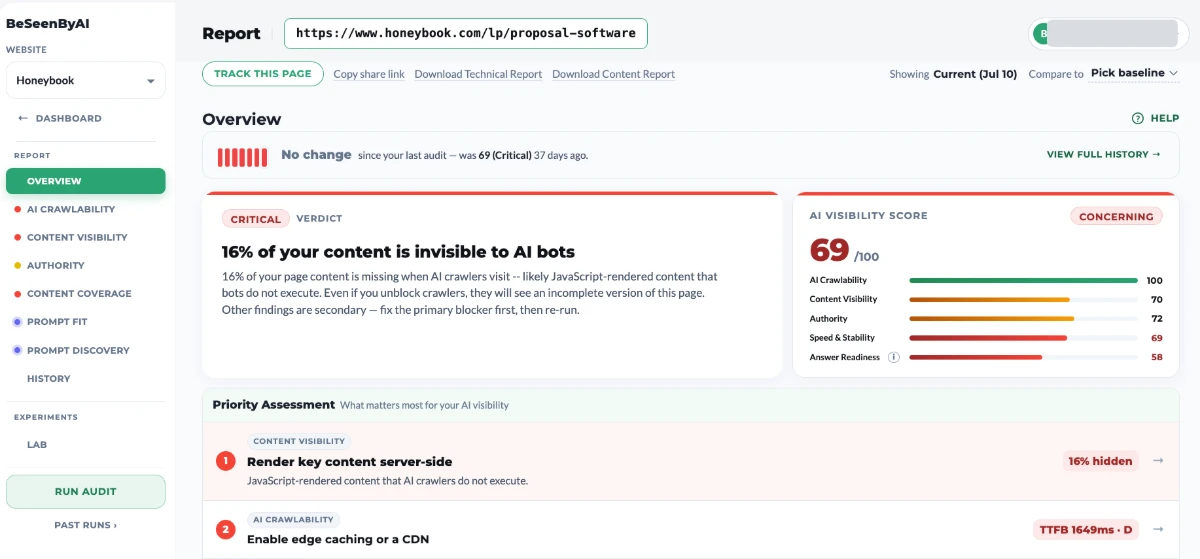Download Content Report link
The image size is (1200, 559).
[x=613, y=74]
